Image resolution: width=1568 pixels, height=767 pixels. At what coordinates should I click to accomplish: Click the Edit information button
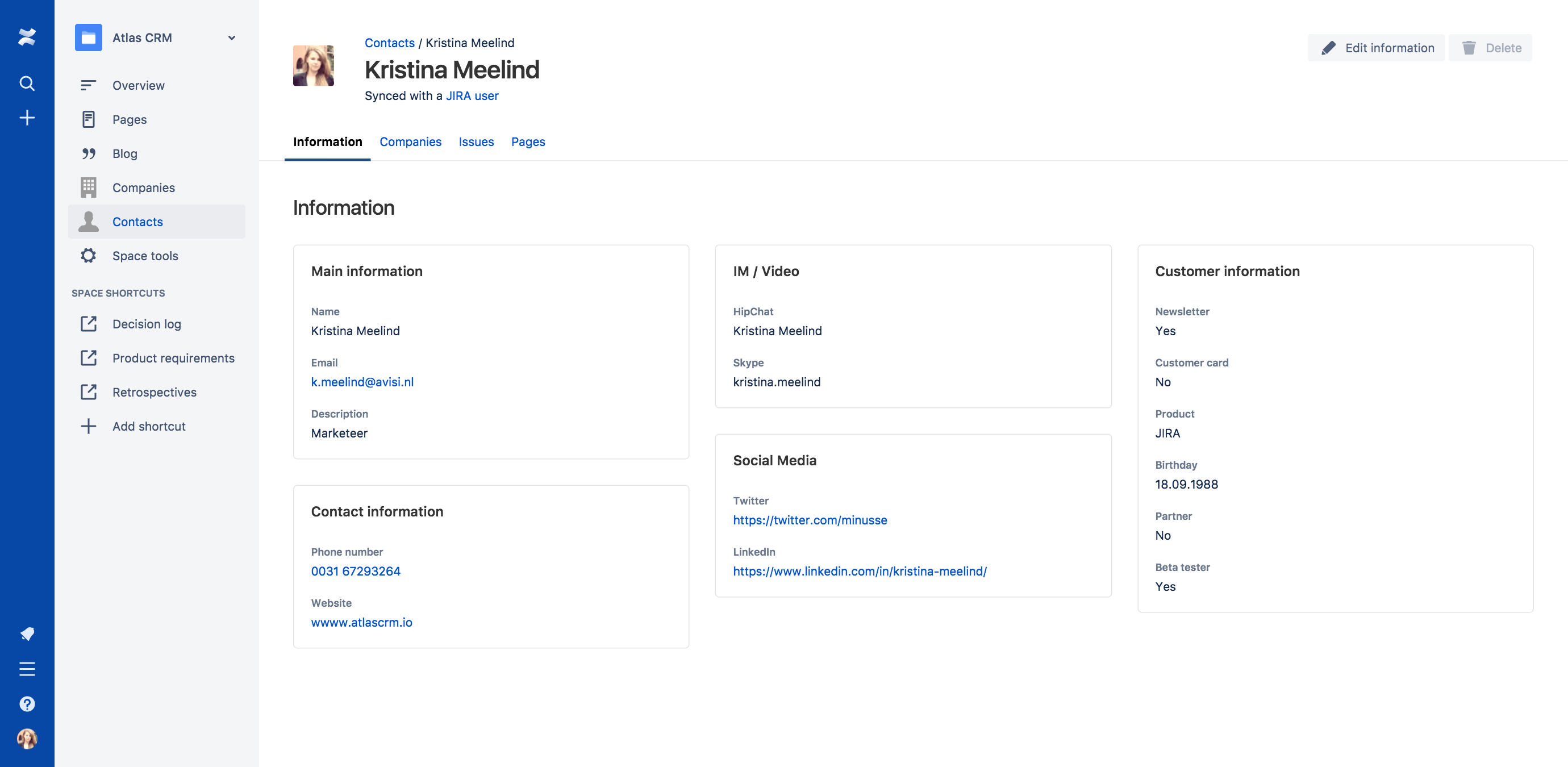[1377, 48]
